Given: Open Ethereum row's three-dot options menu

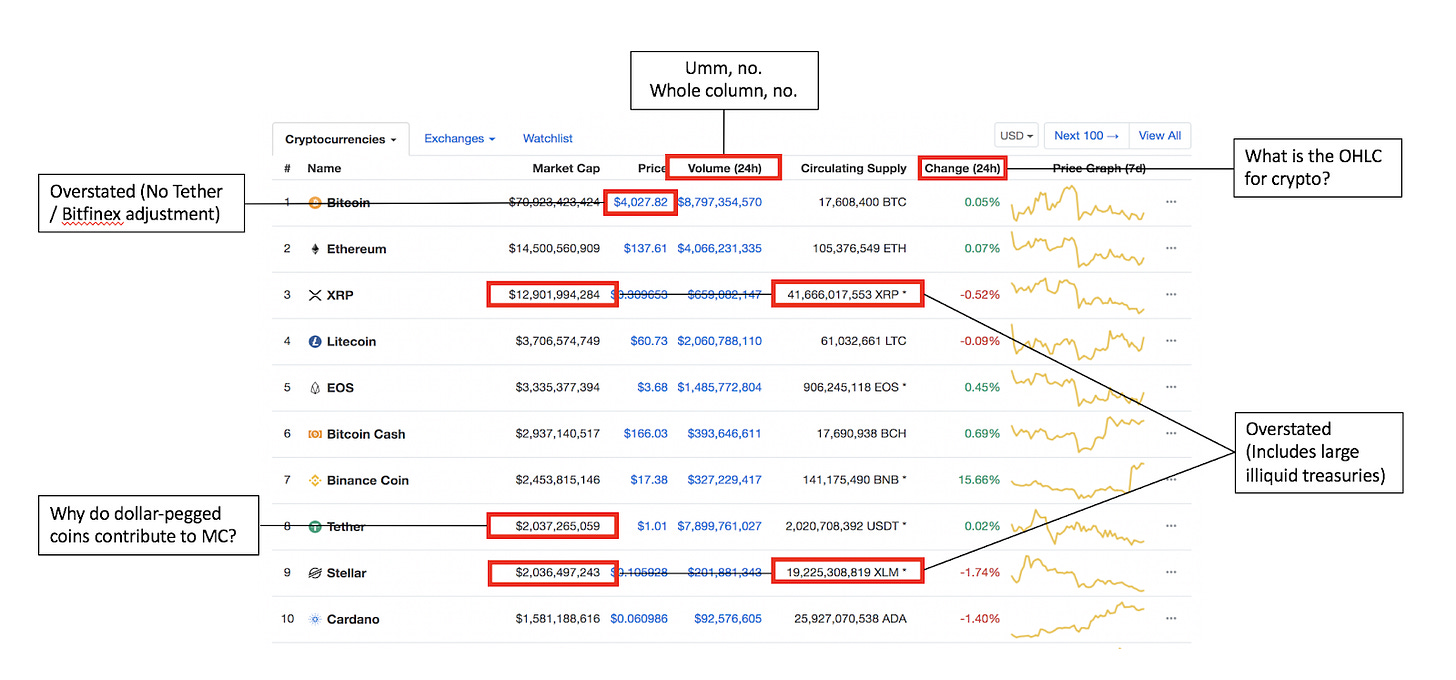Looking at the screenshot, I should click(x=1171, y=249).
